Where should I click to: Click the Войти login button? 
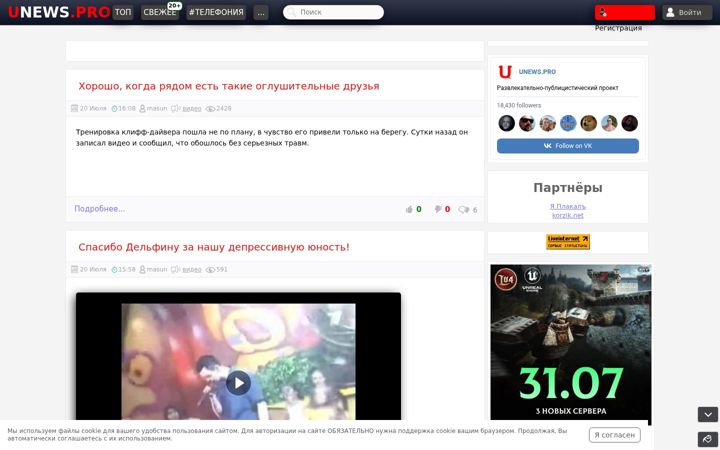tap(687, 12)
